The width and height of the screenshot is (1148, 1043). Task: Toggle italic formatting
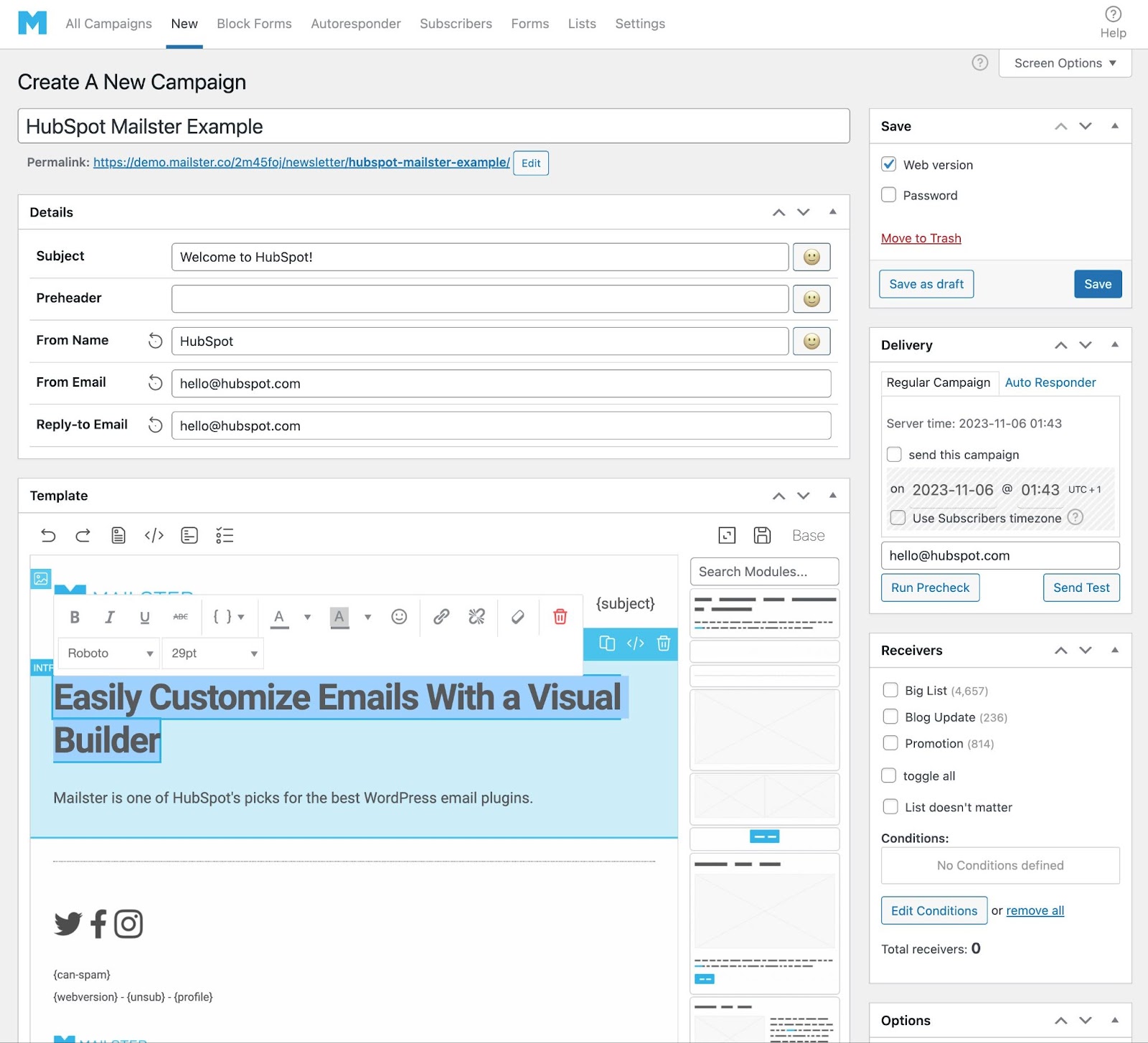point(110,617)
